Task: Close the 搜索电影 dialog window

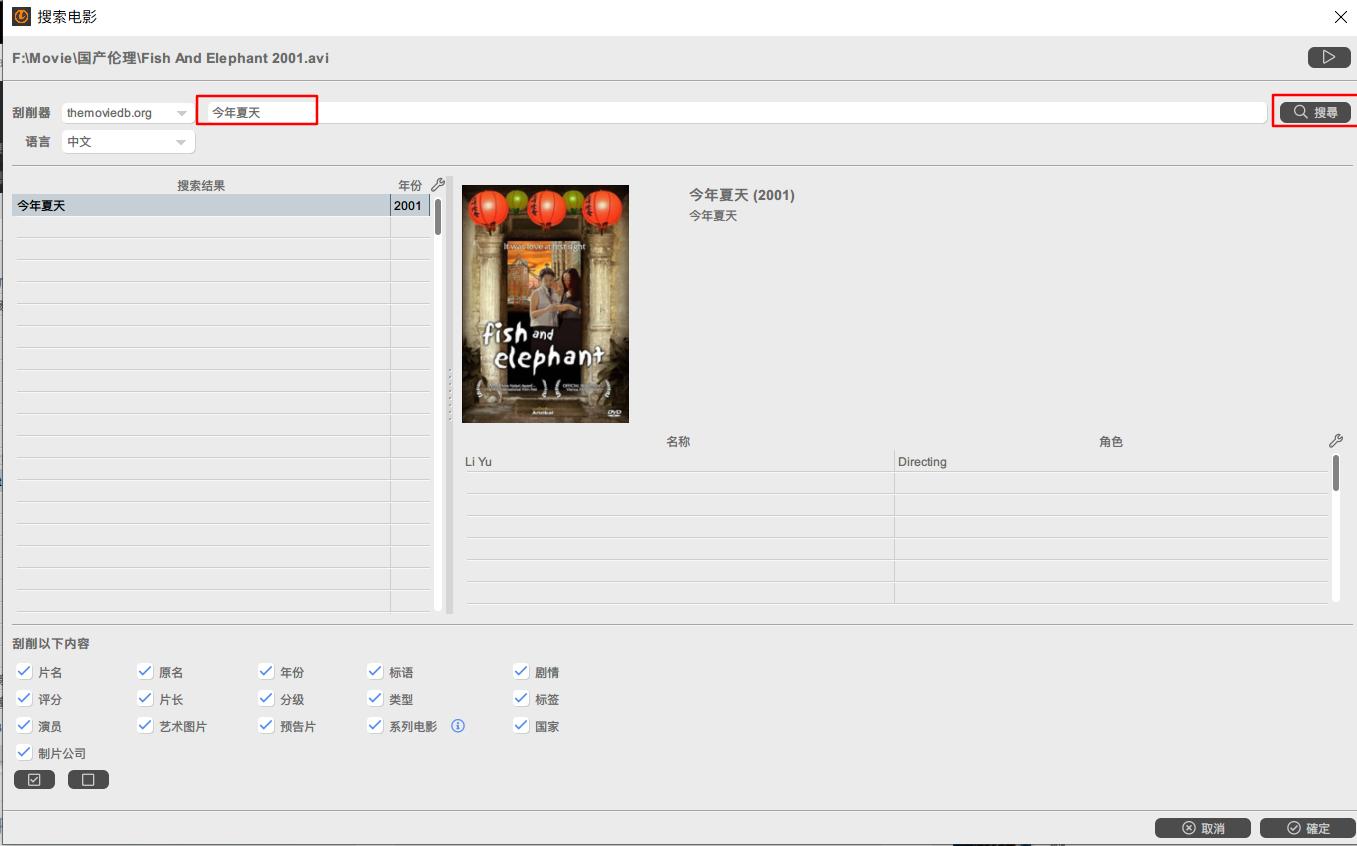Action: [1341, 17]
